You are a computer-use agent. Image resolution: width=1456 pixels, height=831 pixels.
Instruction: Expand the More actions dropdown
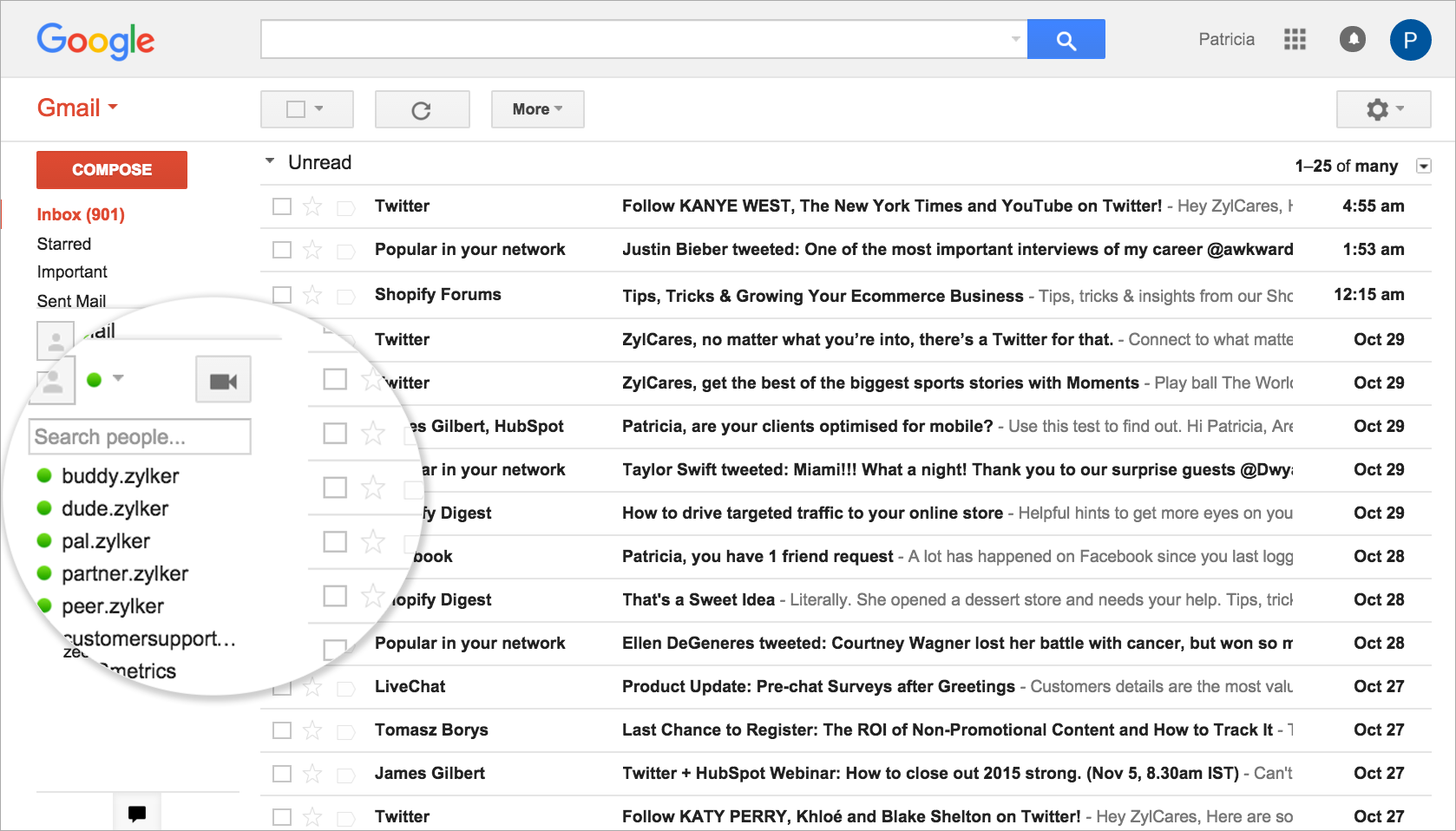pos(537,109)
